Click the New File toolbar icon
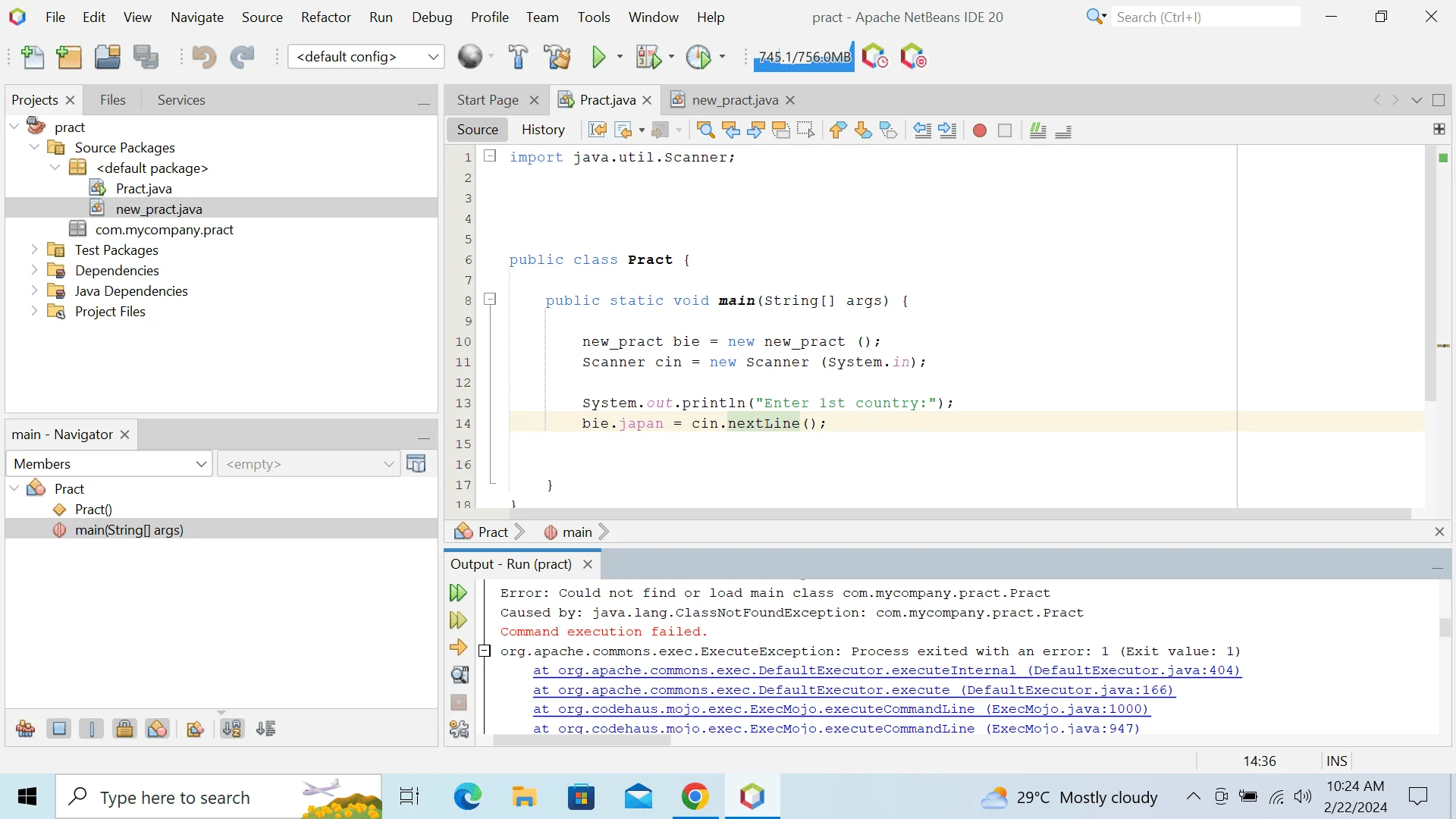The width and height of the screenshot is (1456, 819). pos(33,57)
